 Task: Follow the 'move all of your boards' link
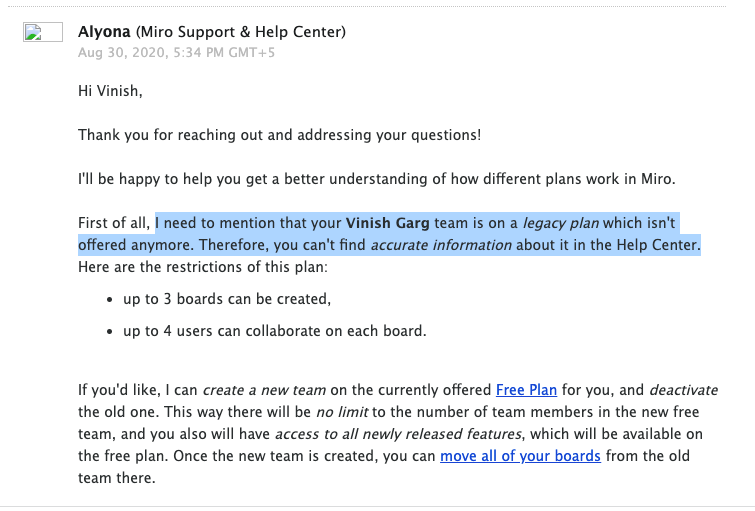pos(520,456)
